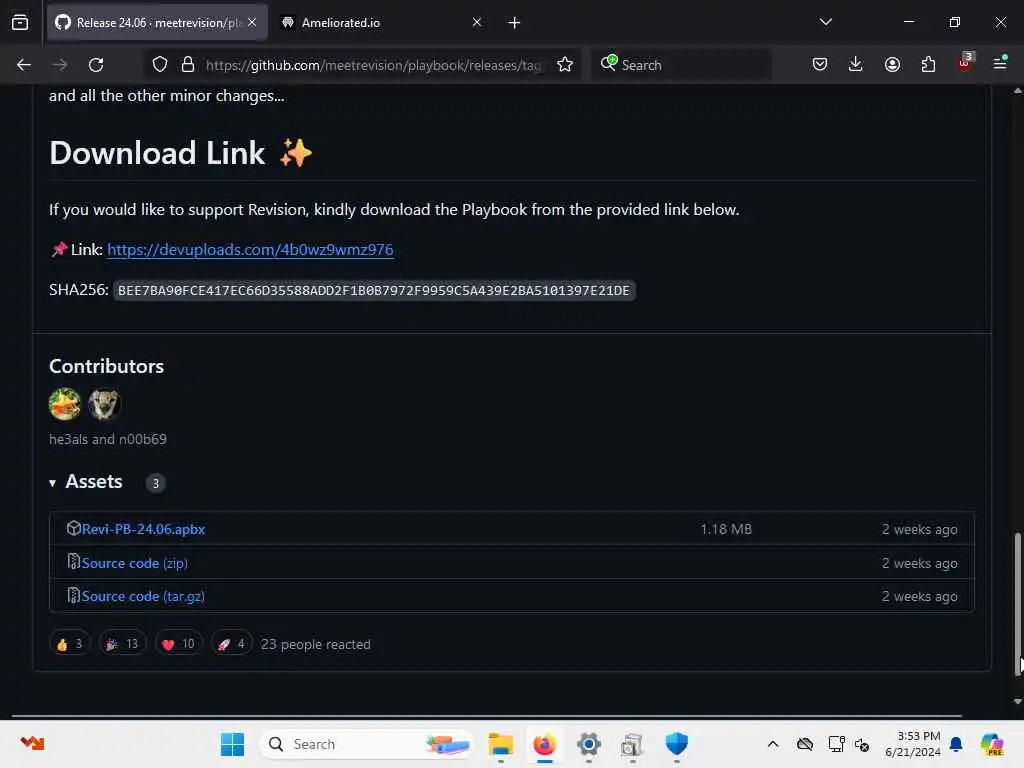Image resolution: width=1024 pixels, height=768 pixels.
Task: Close the Ameliorated.io tab
Action: [477, 22]
